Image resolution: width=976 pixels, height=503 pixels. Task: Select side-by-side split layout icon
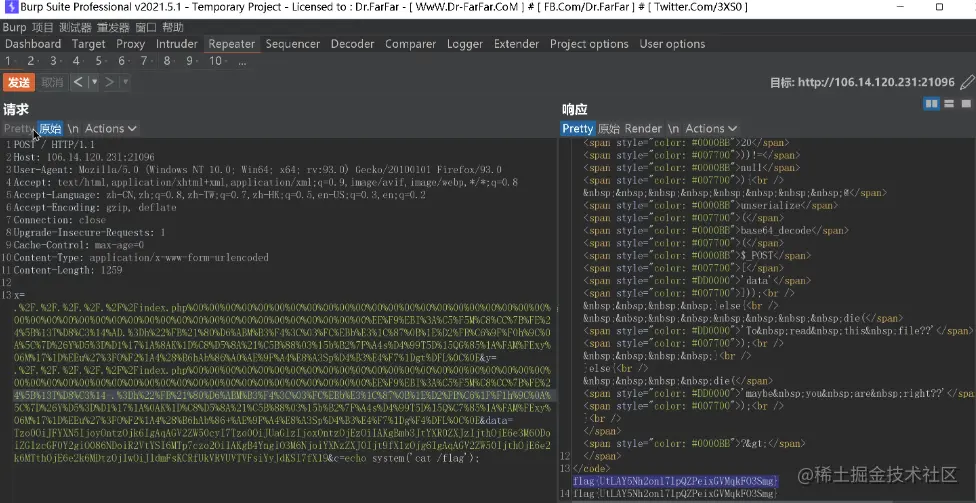[931, 104]
